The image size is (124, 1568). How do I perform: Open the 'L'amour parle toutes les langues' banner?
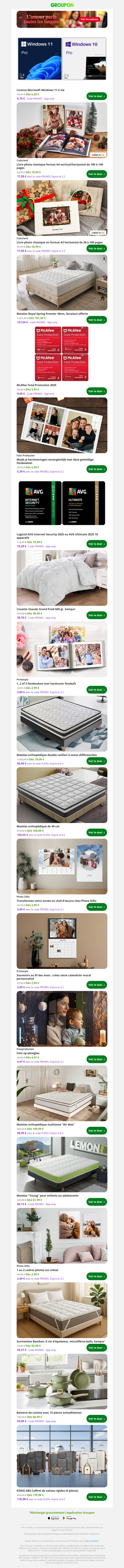click(62, 20)
